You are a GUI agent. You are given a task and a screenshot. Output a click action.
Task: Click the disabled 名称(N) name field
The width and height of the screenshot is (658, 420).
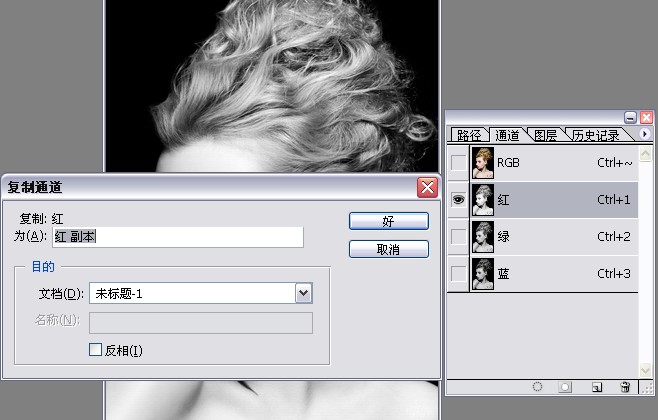(x=201, y=323)
